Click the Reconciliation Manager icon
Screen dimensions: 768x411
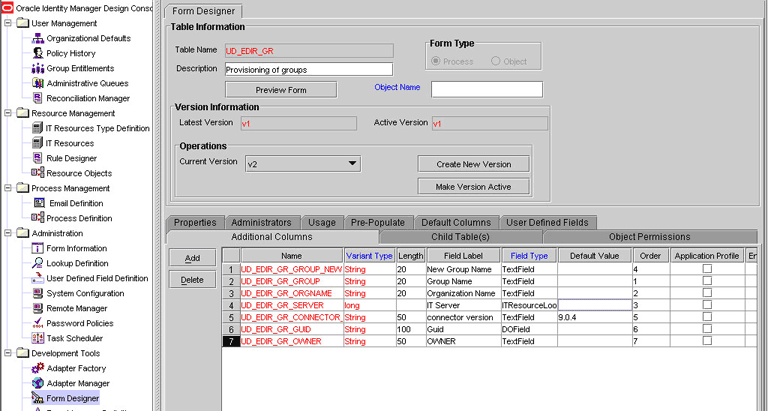(x=38, y=98)
